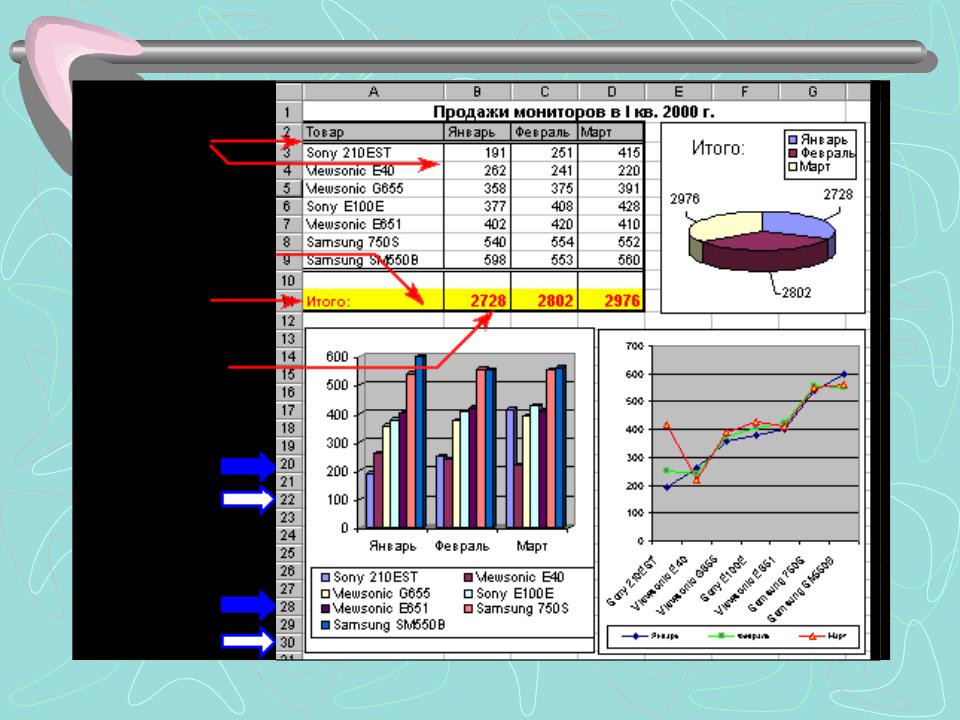Click 'Март' entry in line chart legend
This screenshot has width=960, height=720.
point(823,636)
